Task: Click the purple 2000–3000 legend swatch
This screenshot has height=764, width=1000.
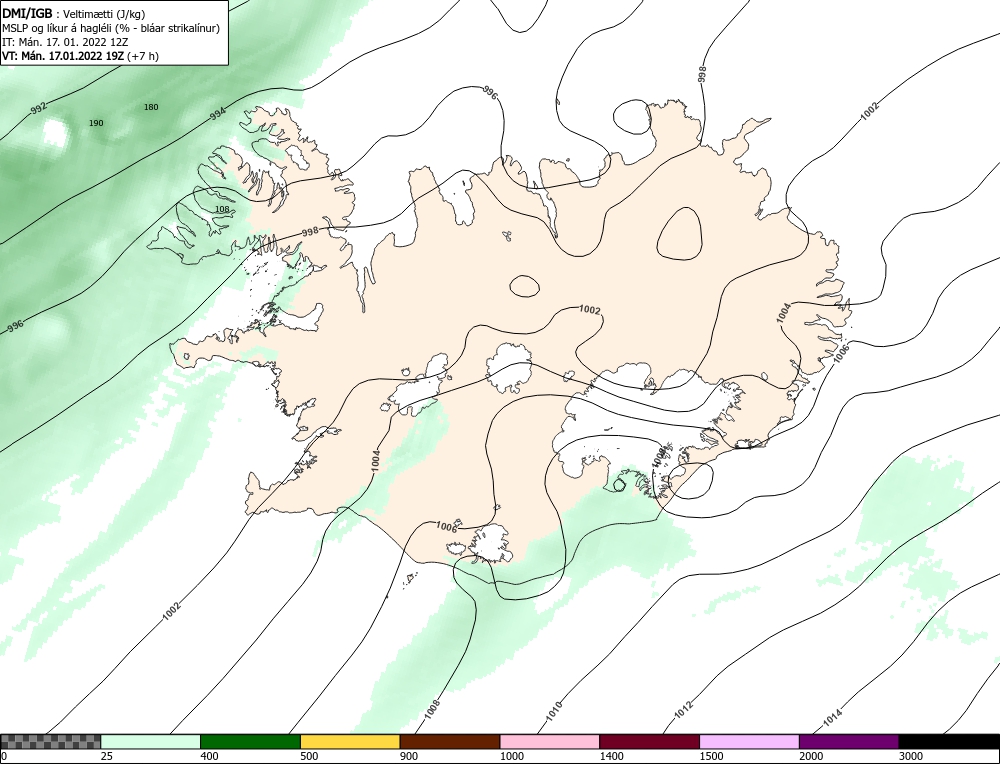Action: 849,742
